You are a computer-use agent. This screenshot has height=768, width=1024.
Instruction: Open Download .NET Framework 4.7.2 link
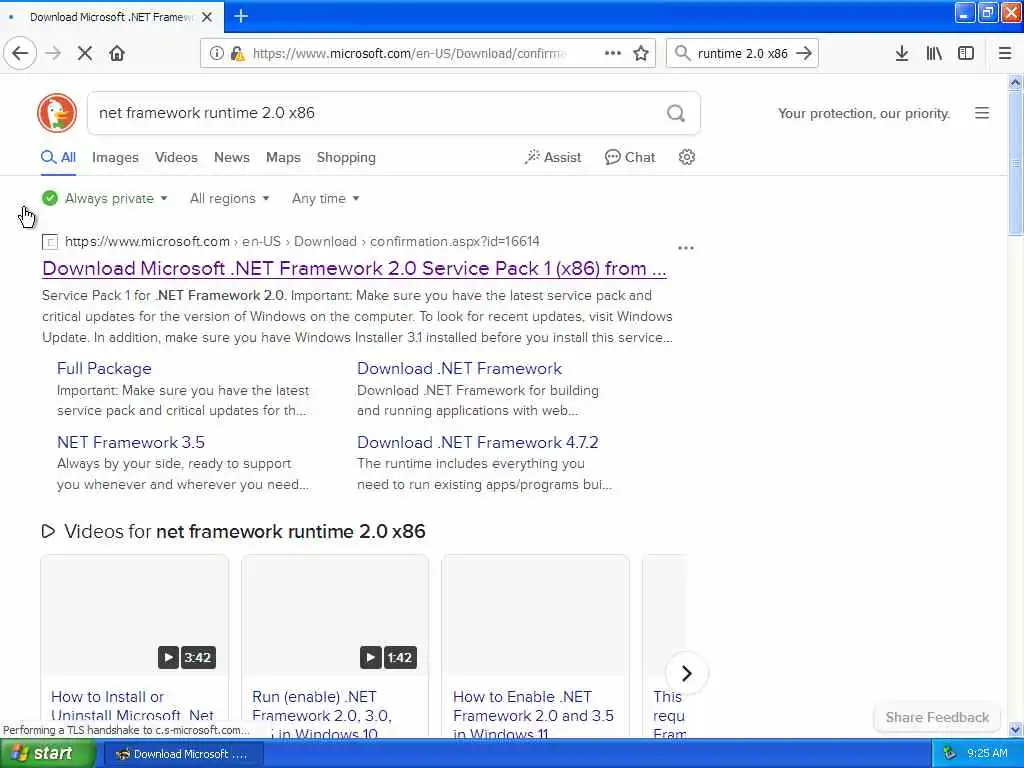[477, 442]
